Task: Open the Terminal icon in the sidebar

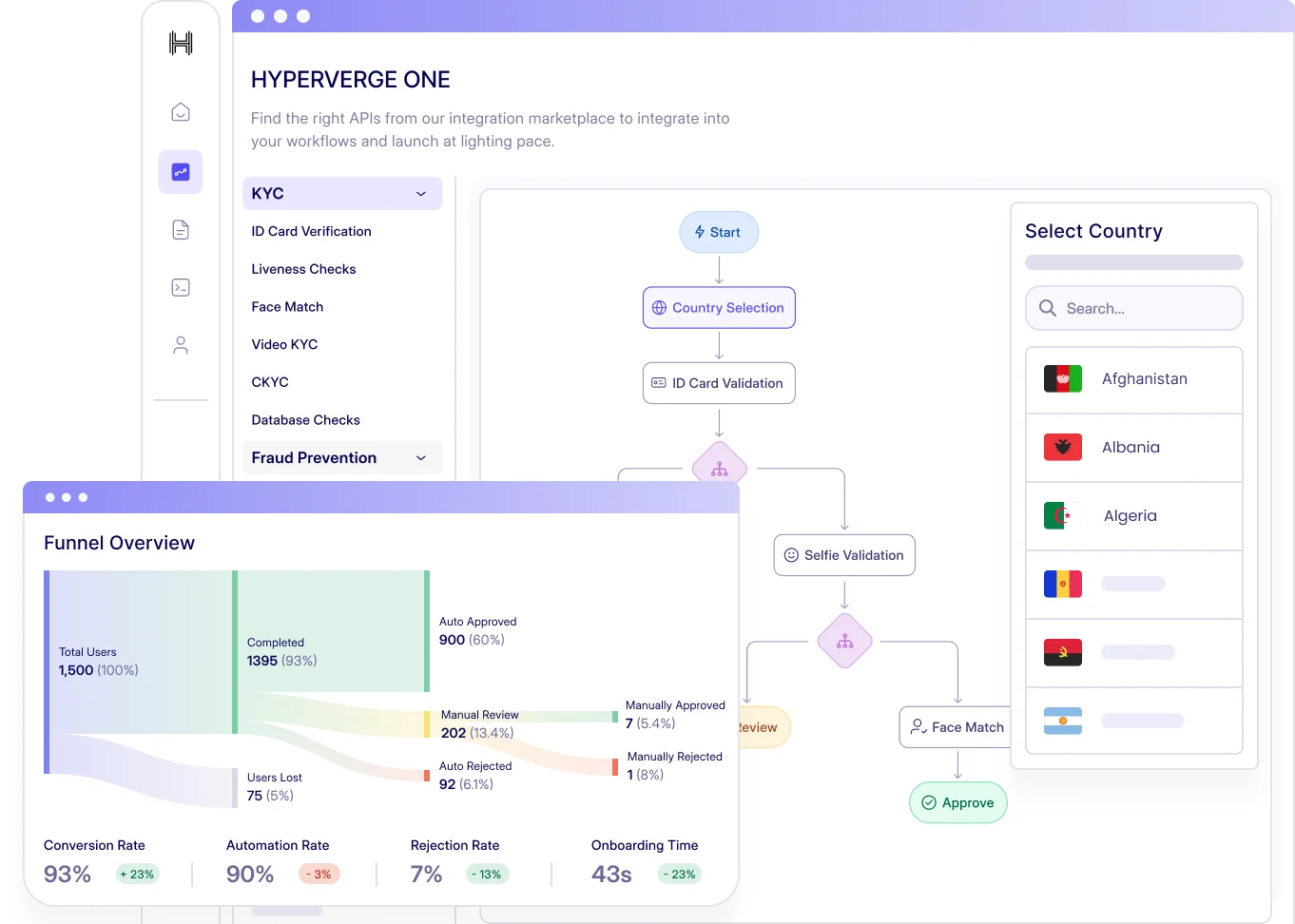Action: pyautogui.click(x=181, y=287)
